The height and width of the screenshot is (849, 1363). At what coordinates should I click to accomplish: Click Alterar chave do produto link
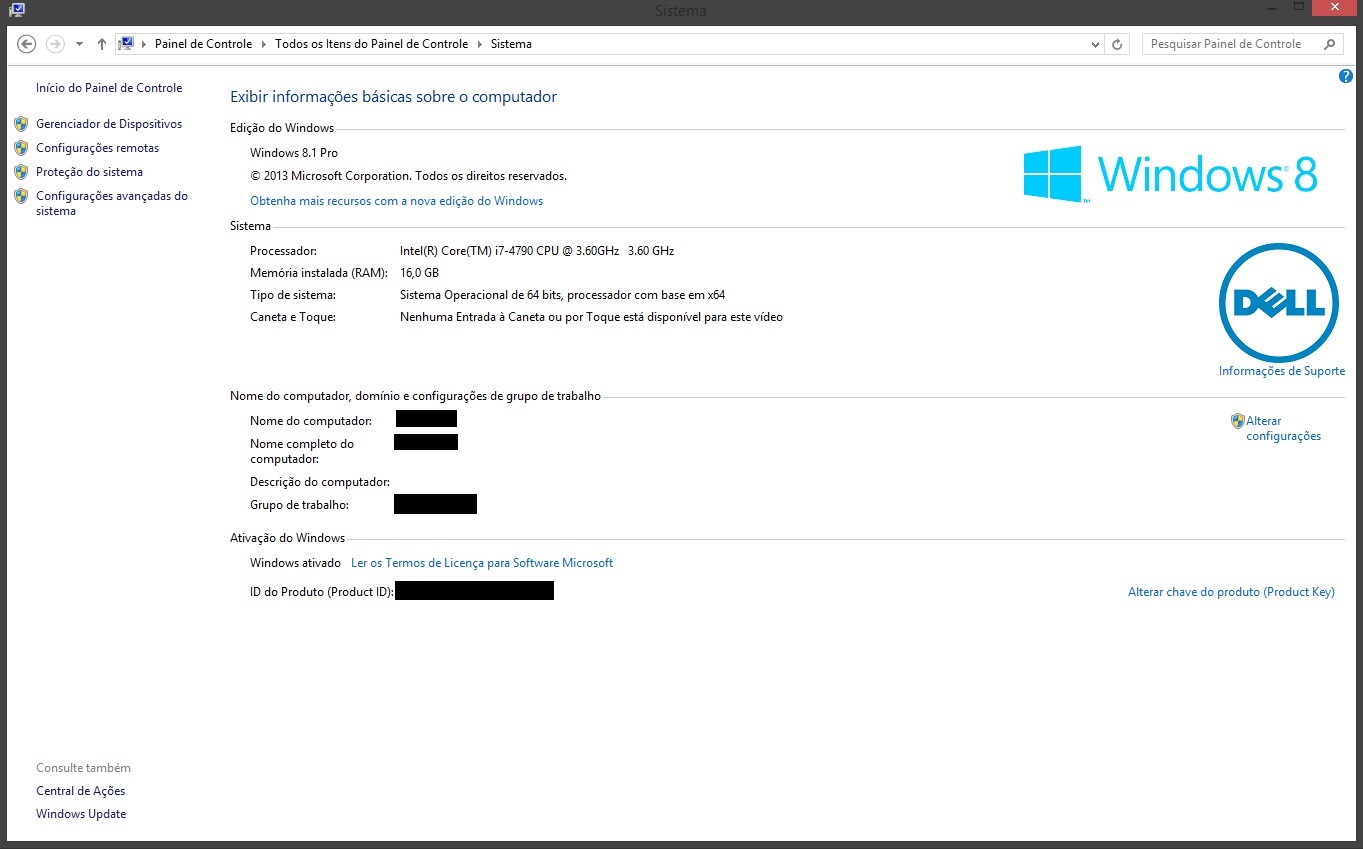(1231, 592)
